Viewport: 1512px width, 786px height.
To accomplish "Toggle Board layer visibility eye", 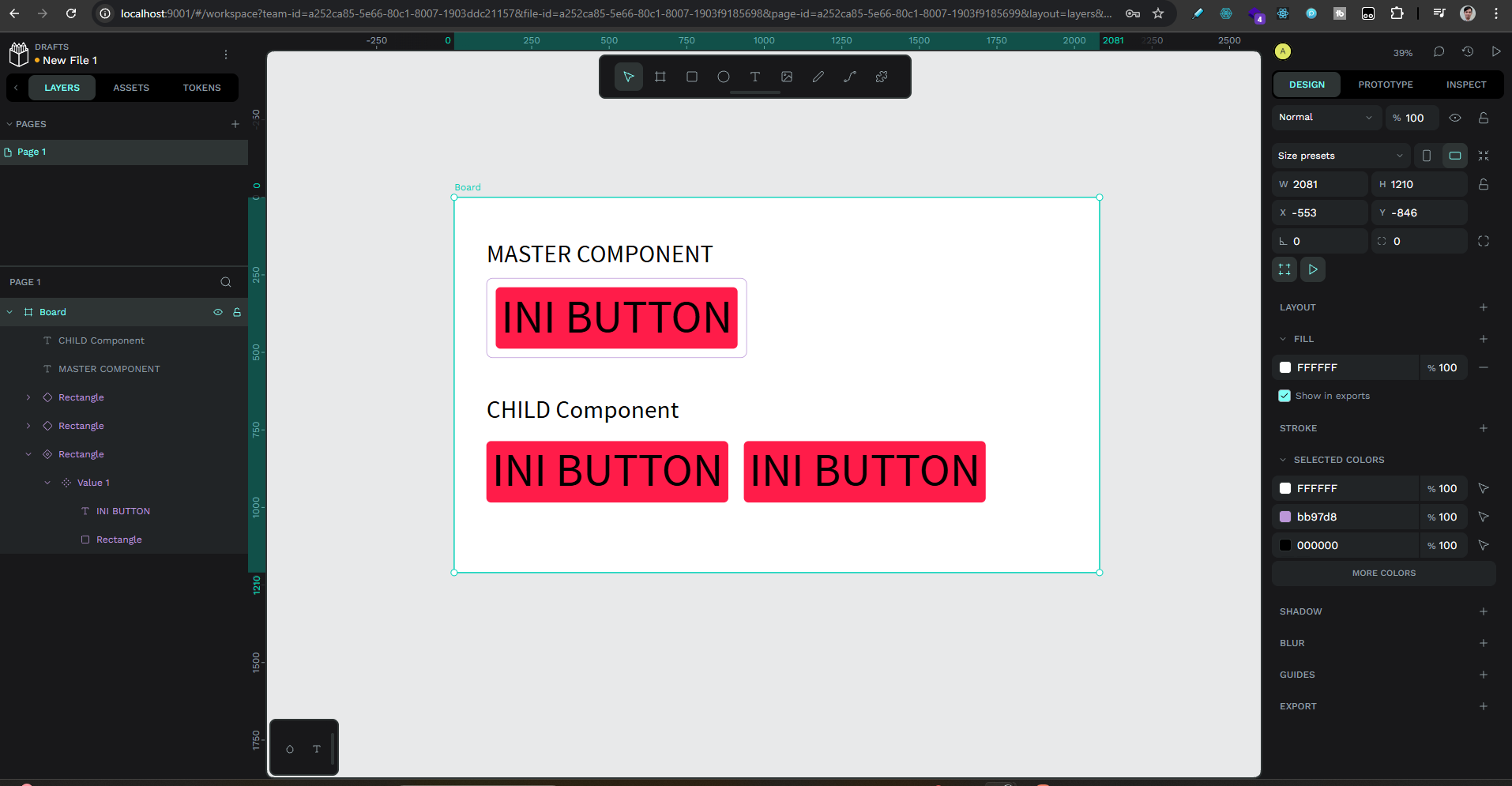I will 218,312.
